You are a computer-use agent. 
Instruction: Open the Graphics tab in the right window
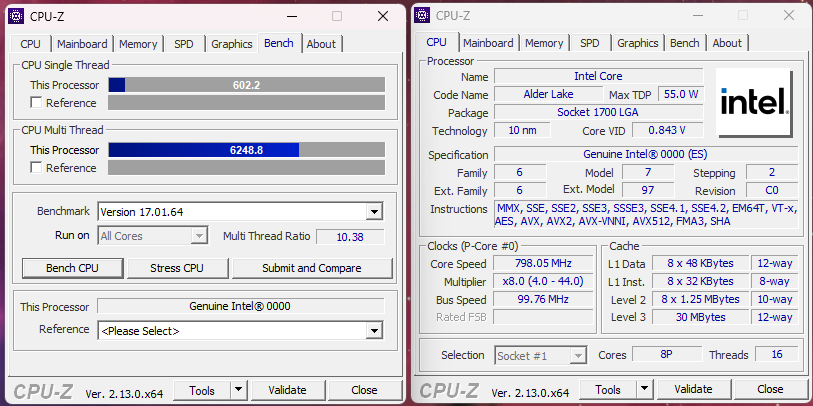click(x=638, y=43)
